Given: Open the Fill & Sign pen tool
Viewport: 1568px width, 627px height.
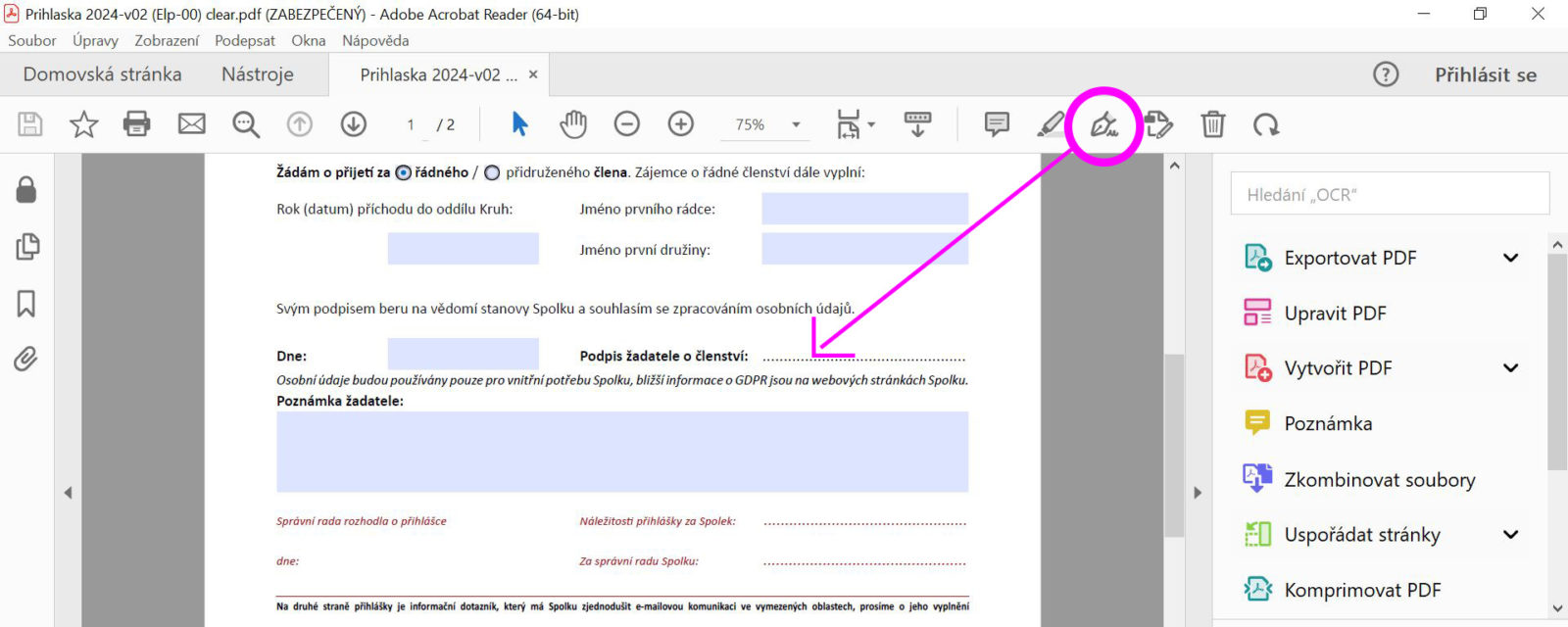Looking at the screenshot, I should pyautogui.click(x=1104, y=125).
